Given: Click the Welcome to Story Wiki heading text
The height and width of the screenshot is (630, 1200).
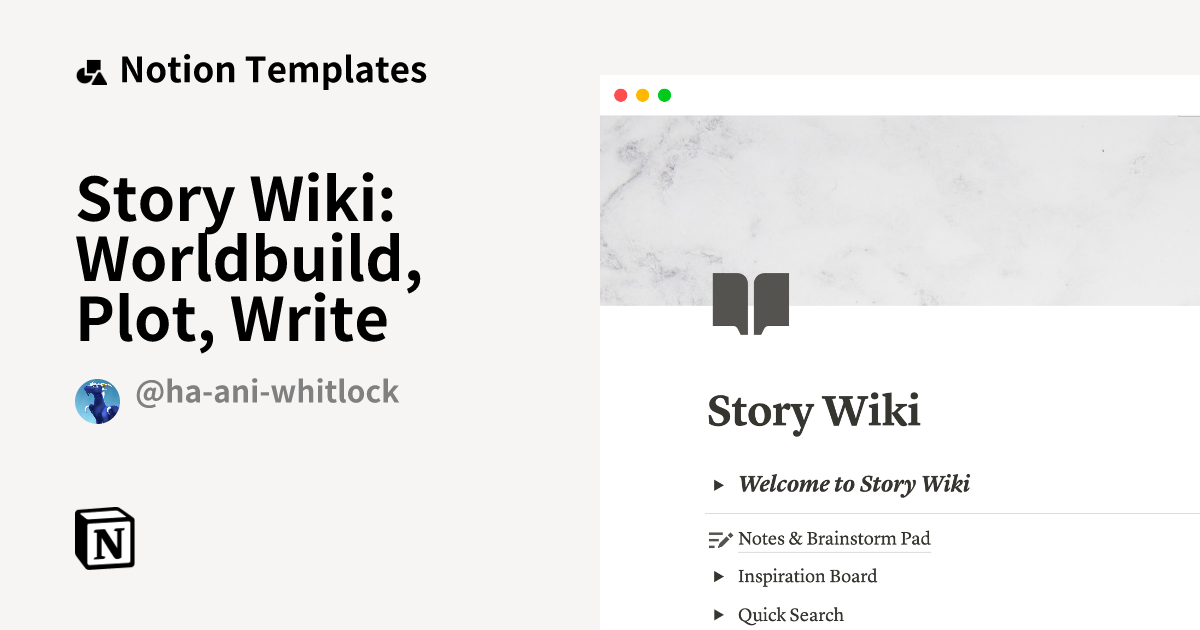Looking at the screenshot, I should click(x=854, y=485).
